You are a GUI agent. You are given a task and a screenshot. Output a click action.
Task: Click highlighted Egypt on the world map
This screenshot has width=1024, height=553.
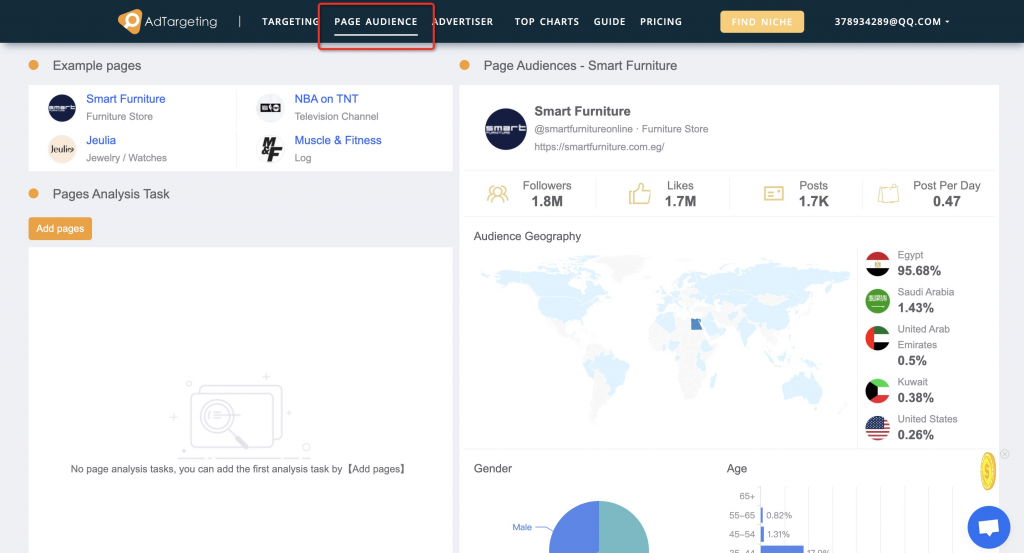point(697,324)
